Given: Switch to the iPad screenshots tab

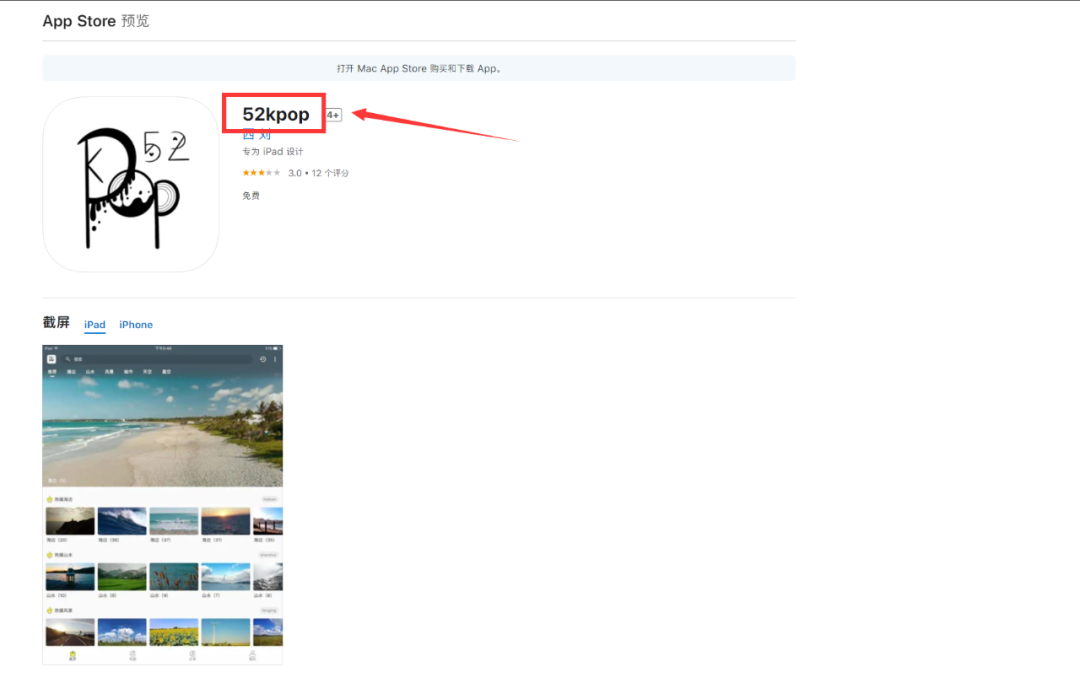Looking at the screenshot, I should [x=95, y=324].
